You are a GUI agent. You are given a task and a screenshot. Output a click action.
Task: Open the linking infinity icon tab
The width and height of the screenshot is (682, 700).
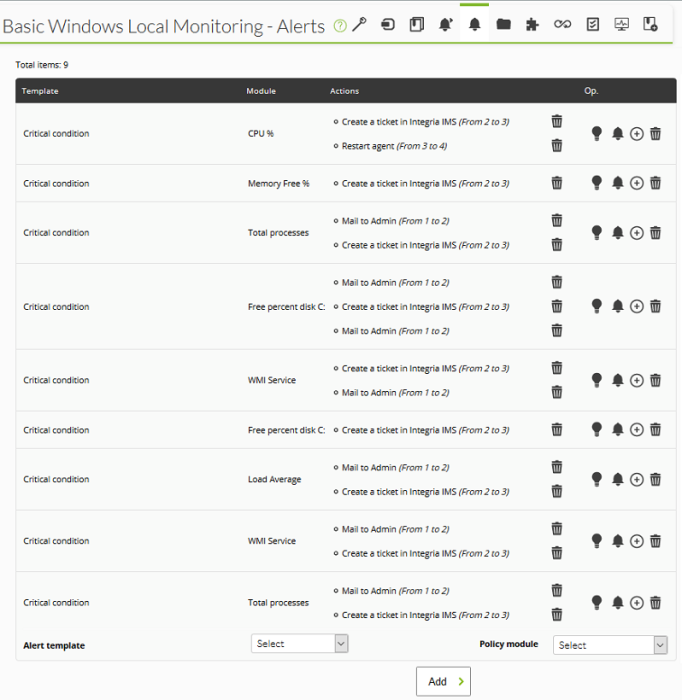[x=562, y=24]
